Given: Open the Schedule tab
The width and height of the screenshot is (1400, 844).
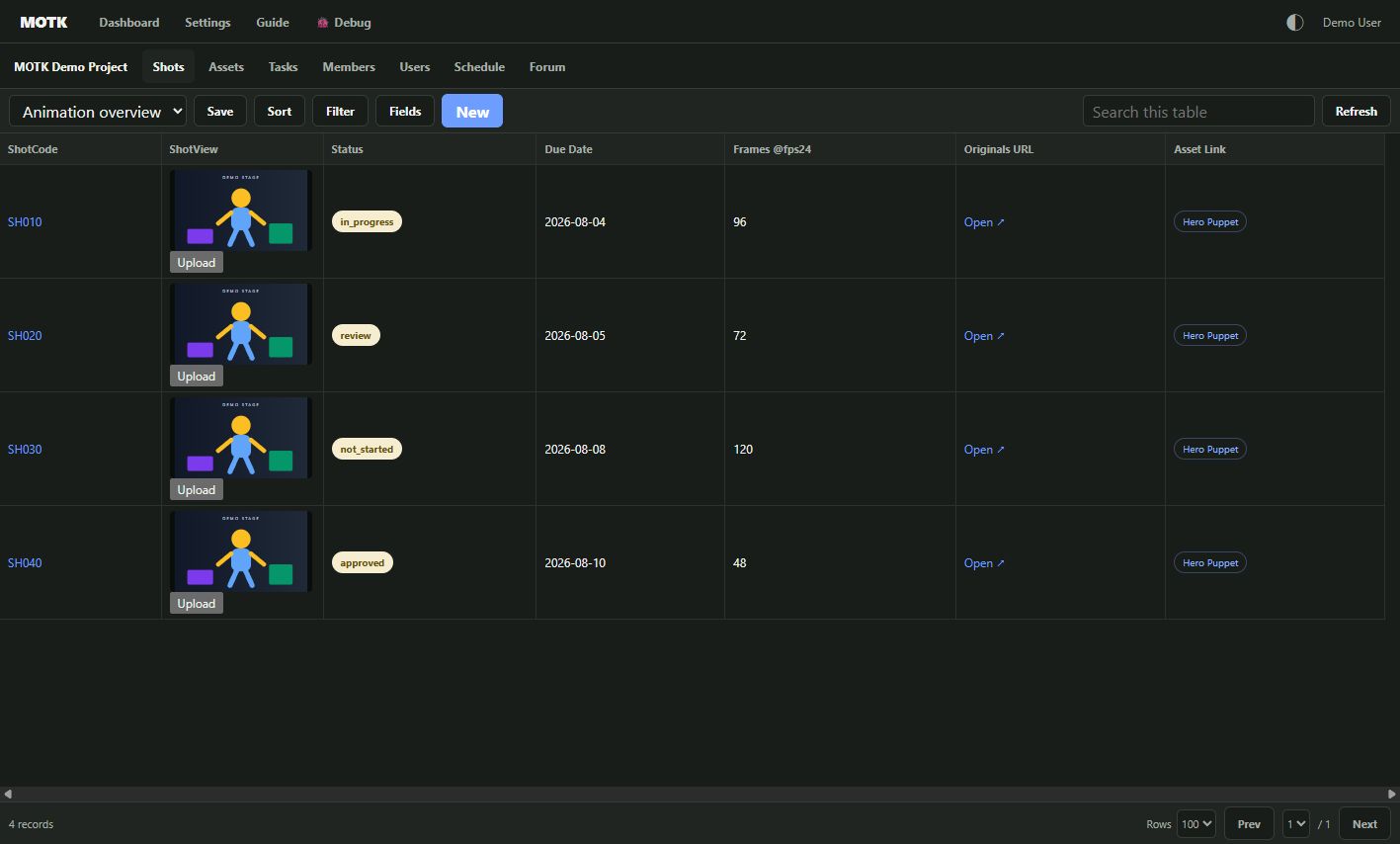Looking at the screenshot, I should [x=479, y=67].
